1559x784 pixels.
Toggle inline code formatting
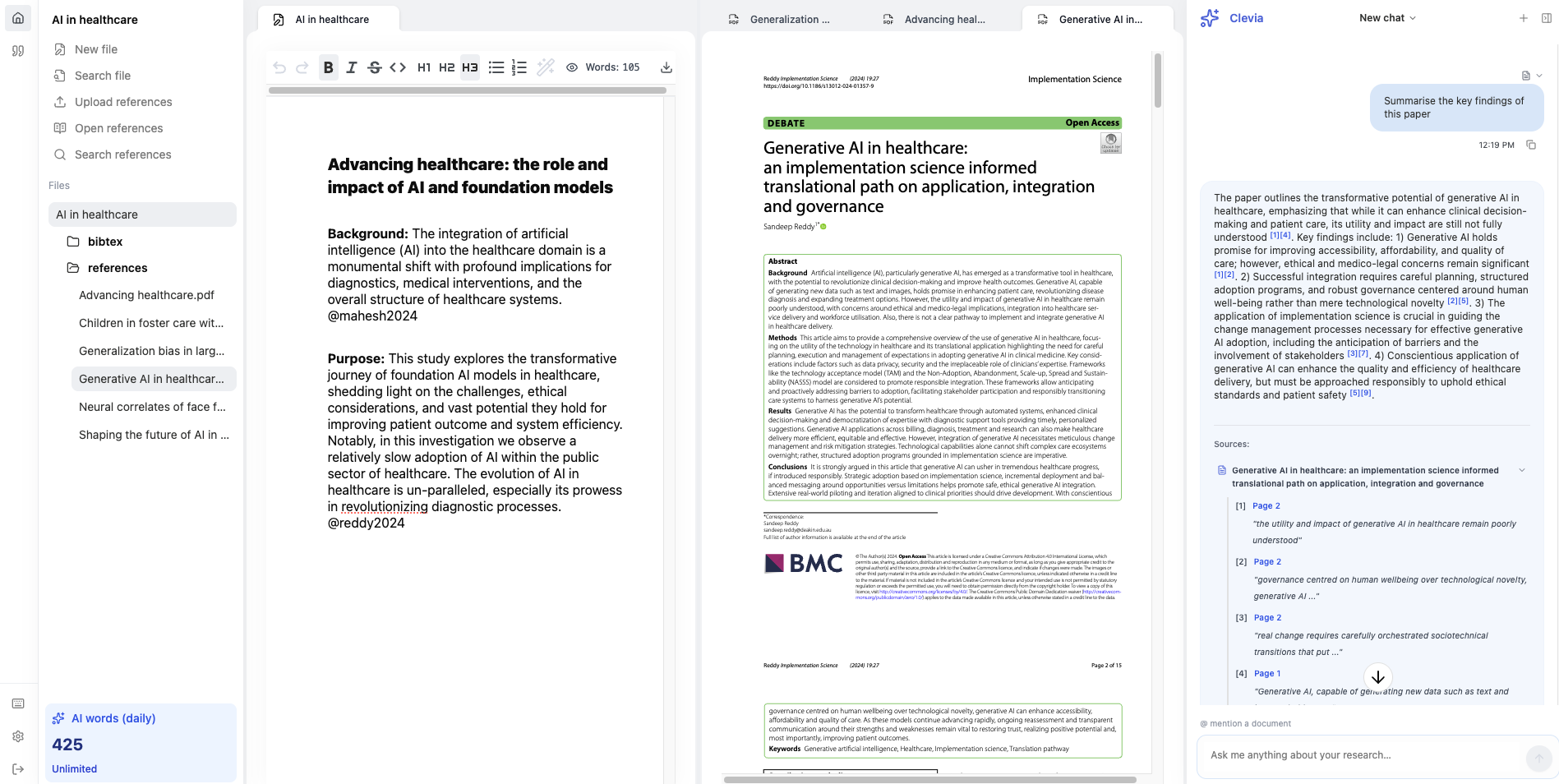click(398, 67)
